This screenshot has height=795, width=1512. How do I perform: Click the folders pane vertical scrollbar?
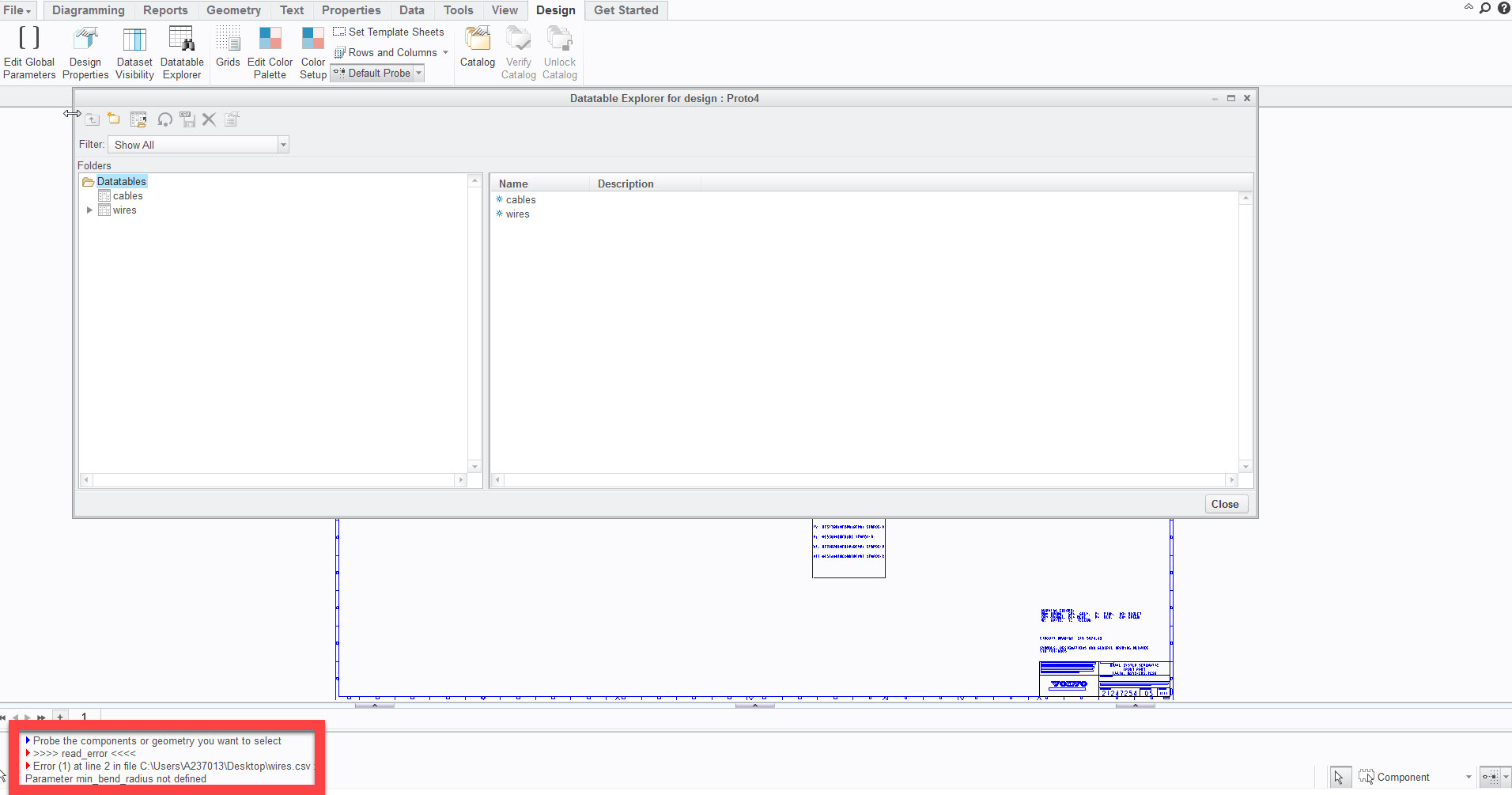(475, 324)
